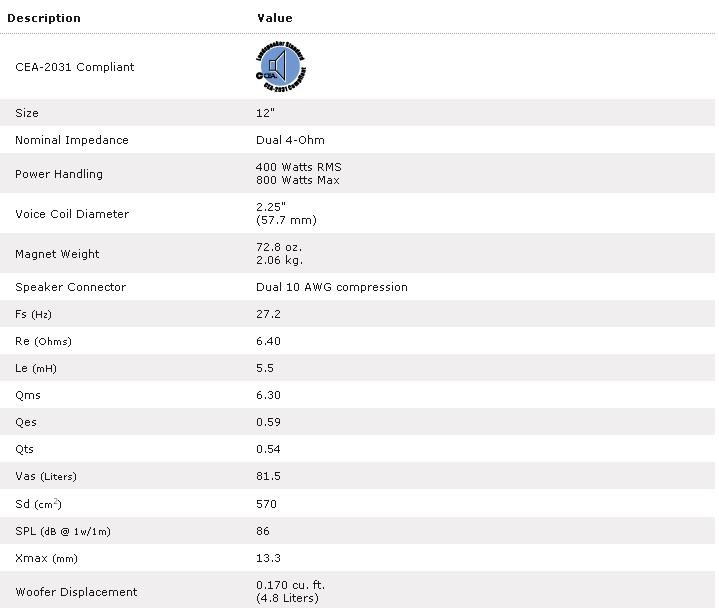Click the 400 Watts RMS value
The image size is (719, 608).
point(298,167)
